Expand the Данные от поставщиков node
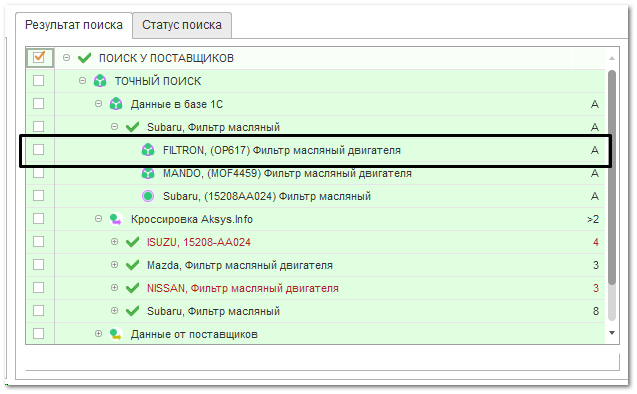637x394 pixels. tap(98, 333)
